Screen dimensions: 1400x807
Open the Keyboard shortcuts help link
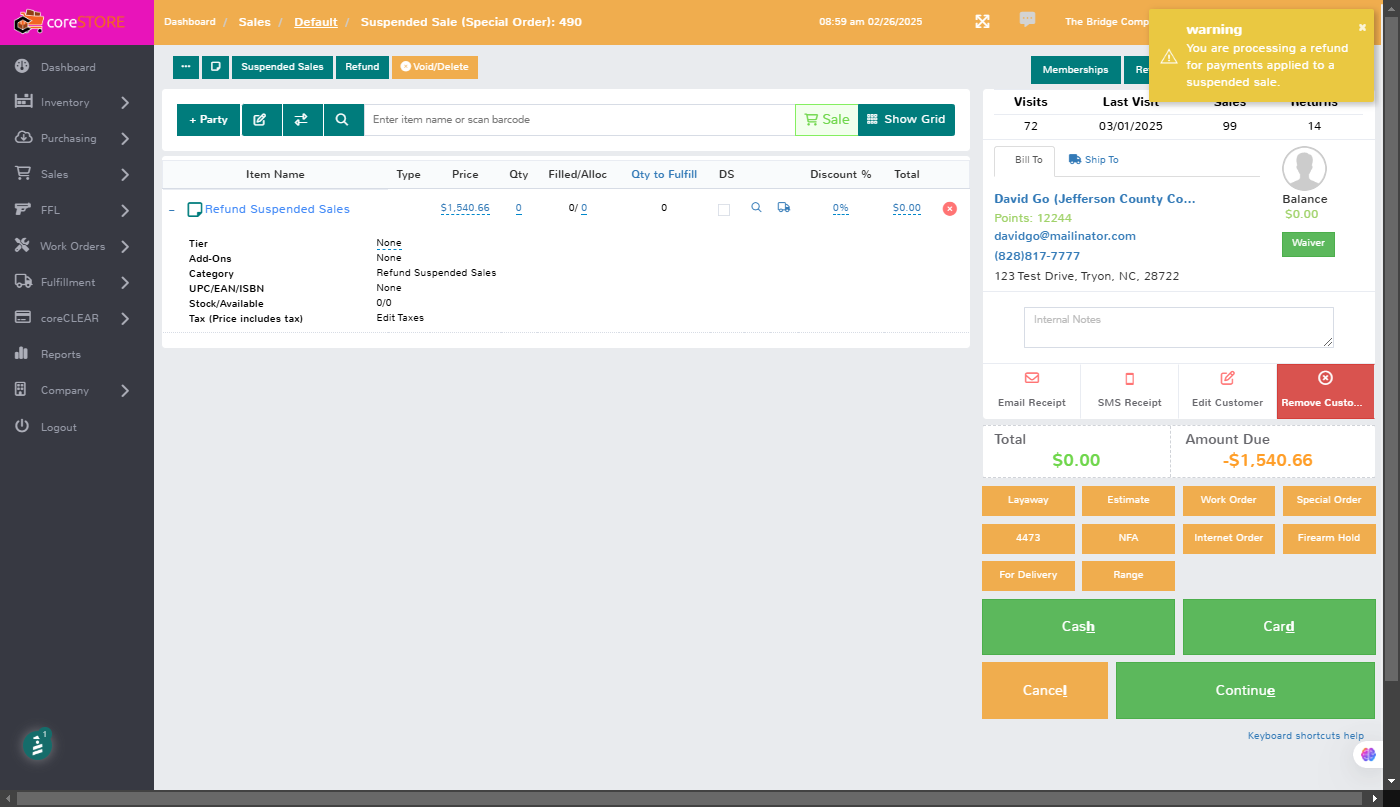[1306, 736]
